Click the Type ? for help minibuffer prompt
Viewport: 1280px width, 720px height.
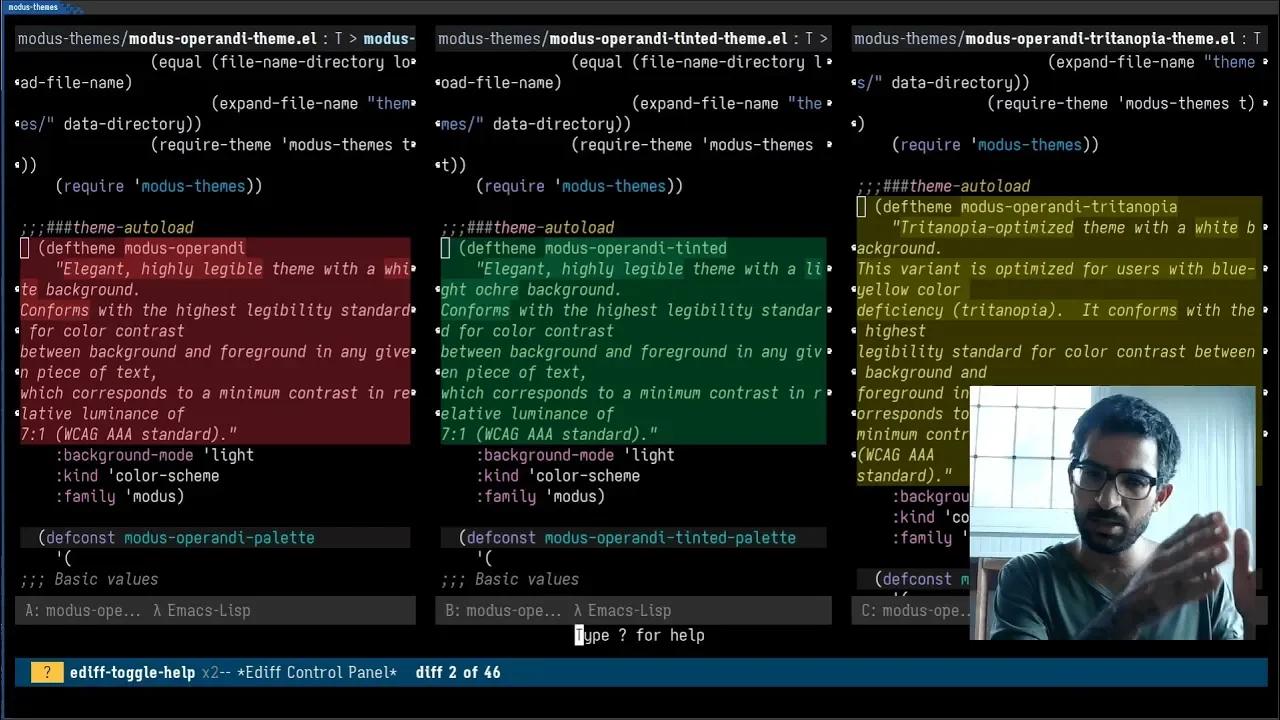tap(640, 635)
